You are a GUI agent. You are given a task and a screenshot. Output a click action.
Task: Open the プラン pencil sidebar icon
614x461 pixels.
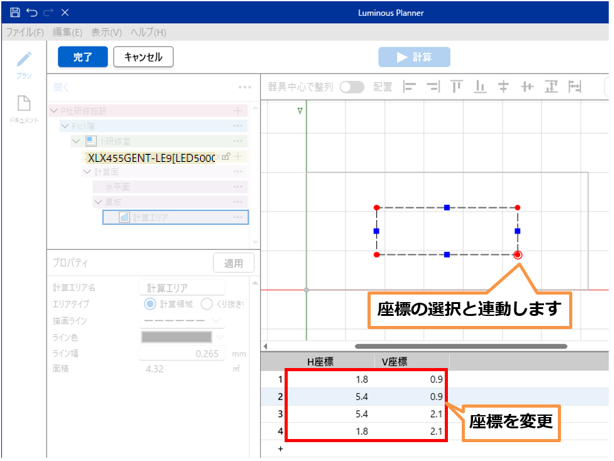[24, 62]
